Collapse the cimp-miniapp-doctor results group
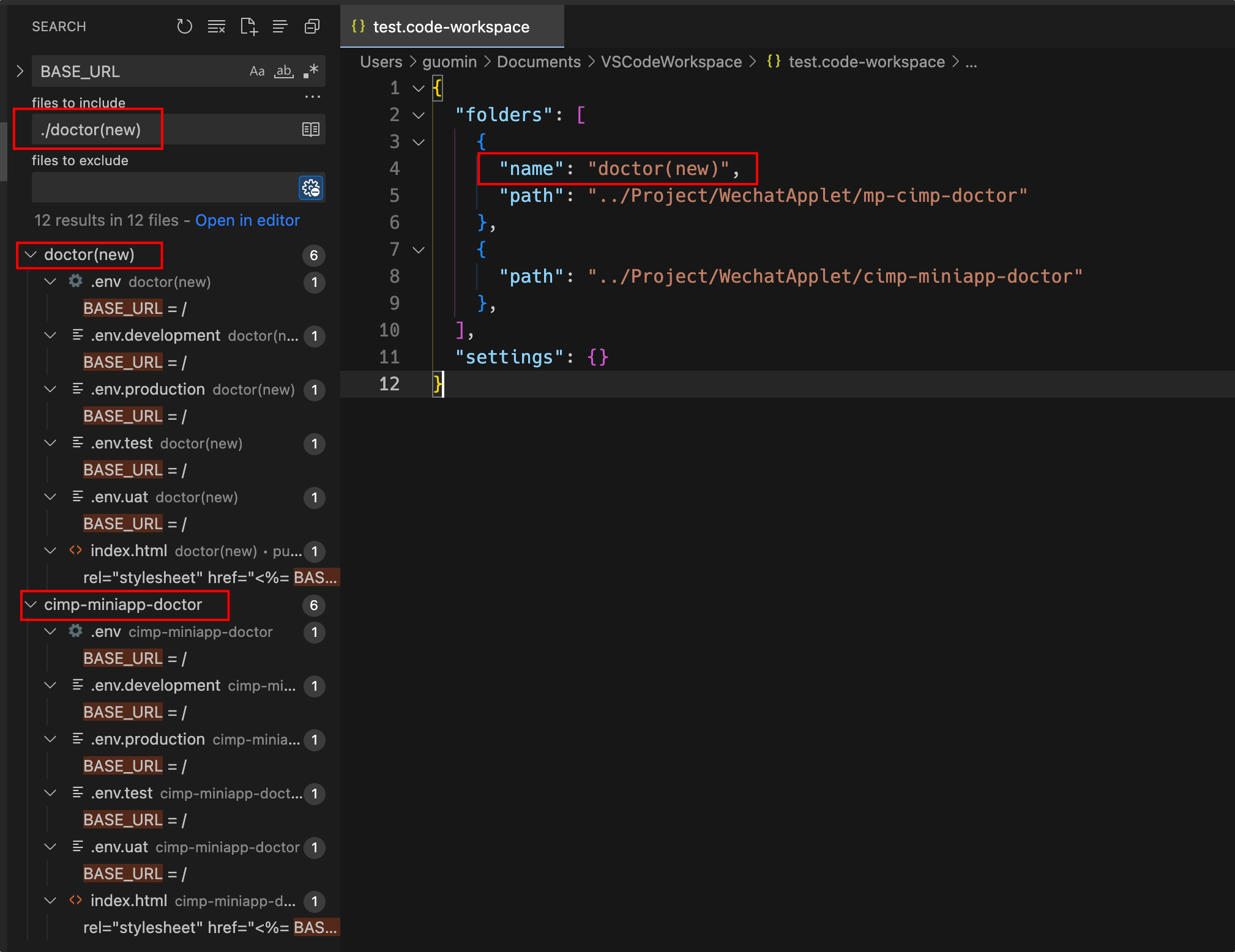The height and width of the screenshot is (952, 1235). pos(31,604)
